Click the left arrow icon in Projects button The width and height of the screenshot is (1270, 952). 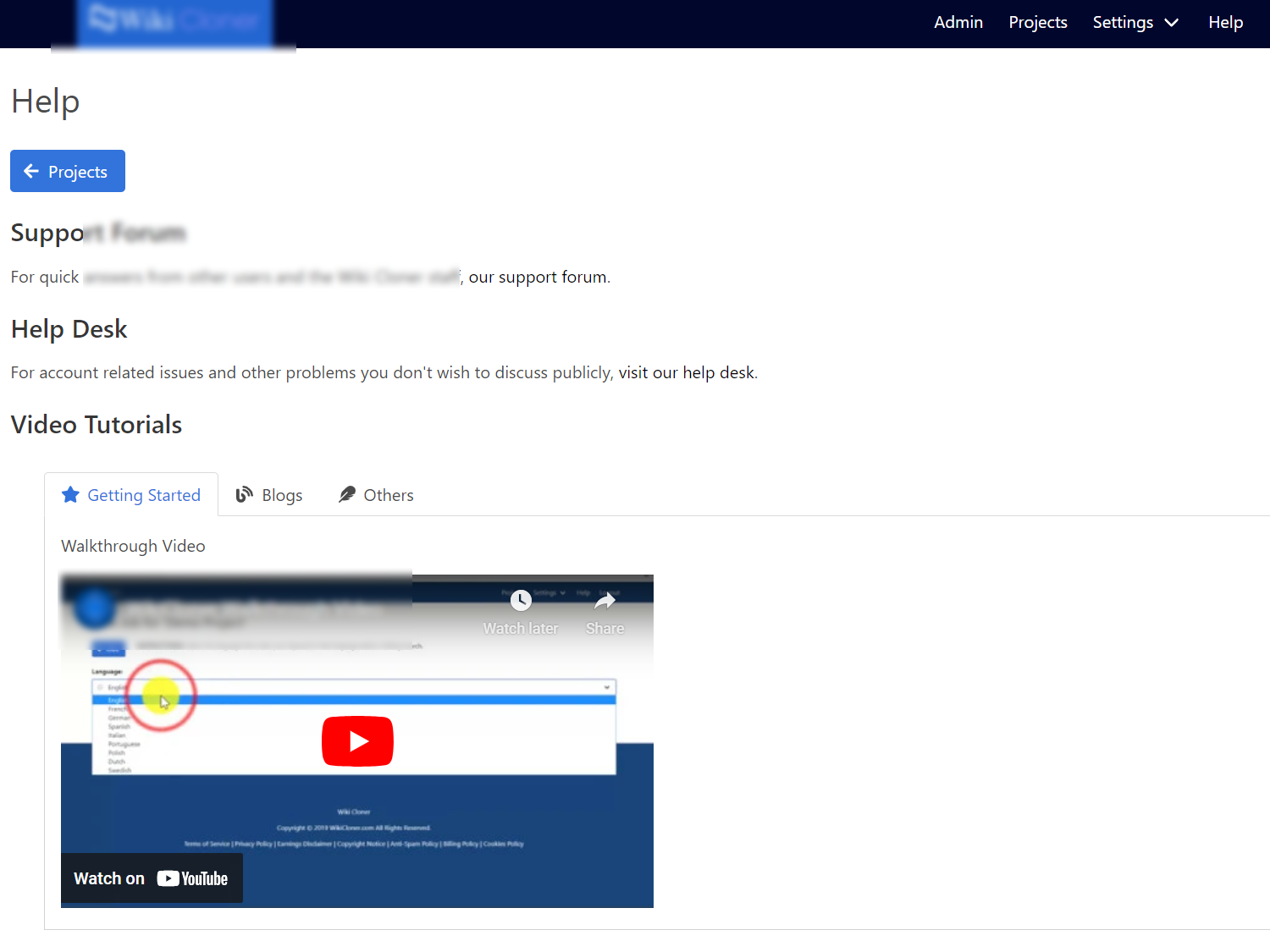31,171
